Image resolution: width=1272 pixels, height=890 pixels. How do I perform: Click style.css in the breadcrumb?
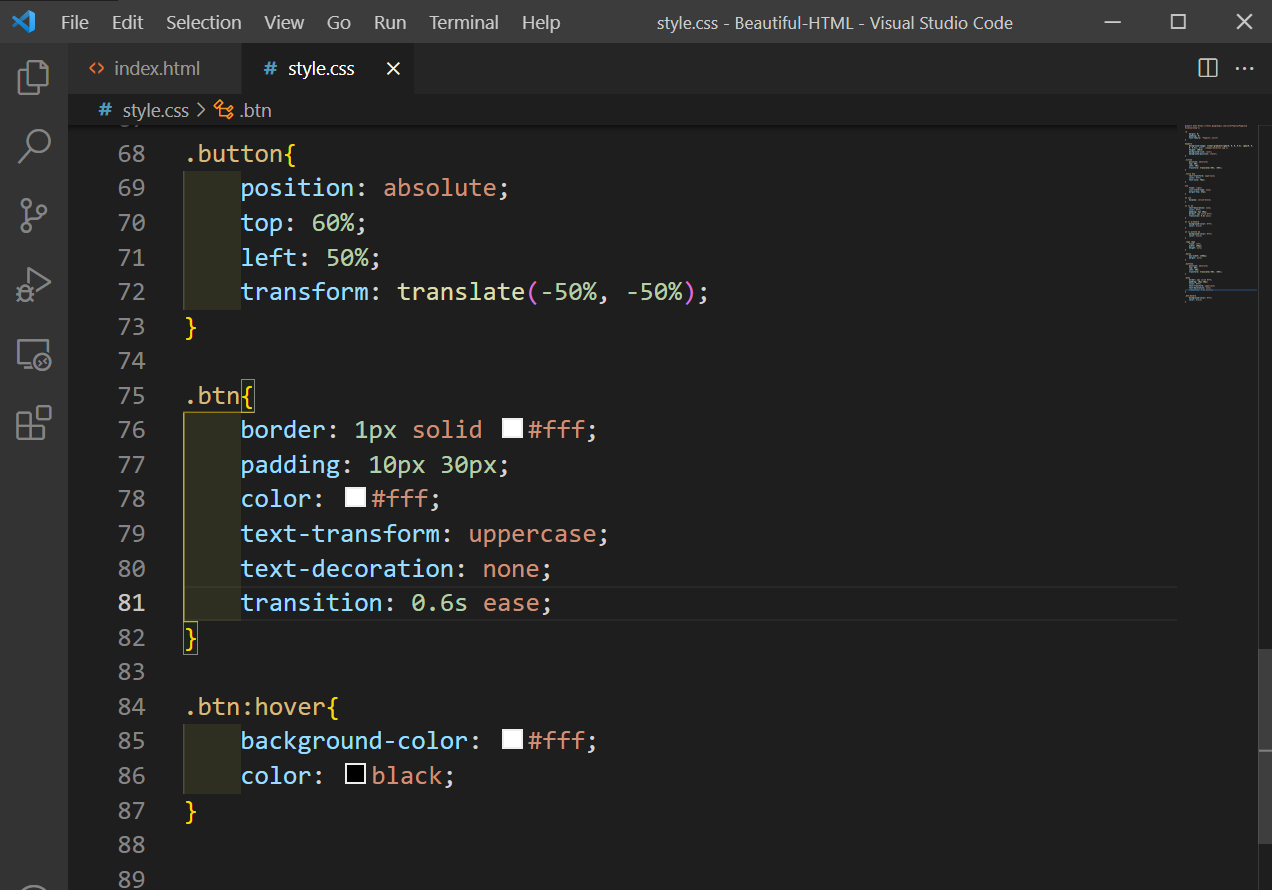coord(155,110)
